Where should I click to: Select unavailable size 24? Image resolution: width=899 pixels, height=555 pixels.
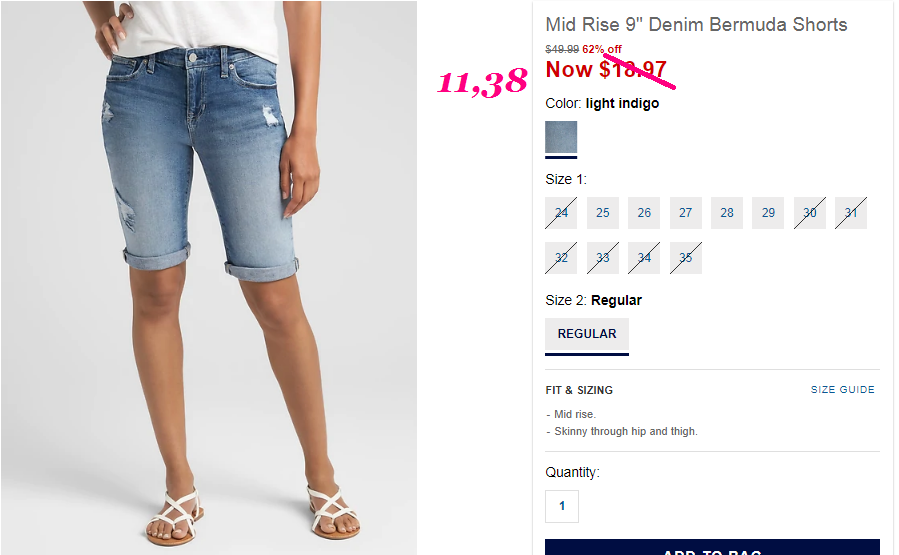pyautogui.click(x=561, y=213)
